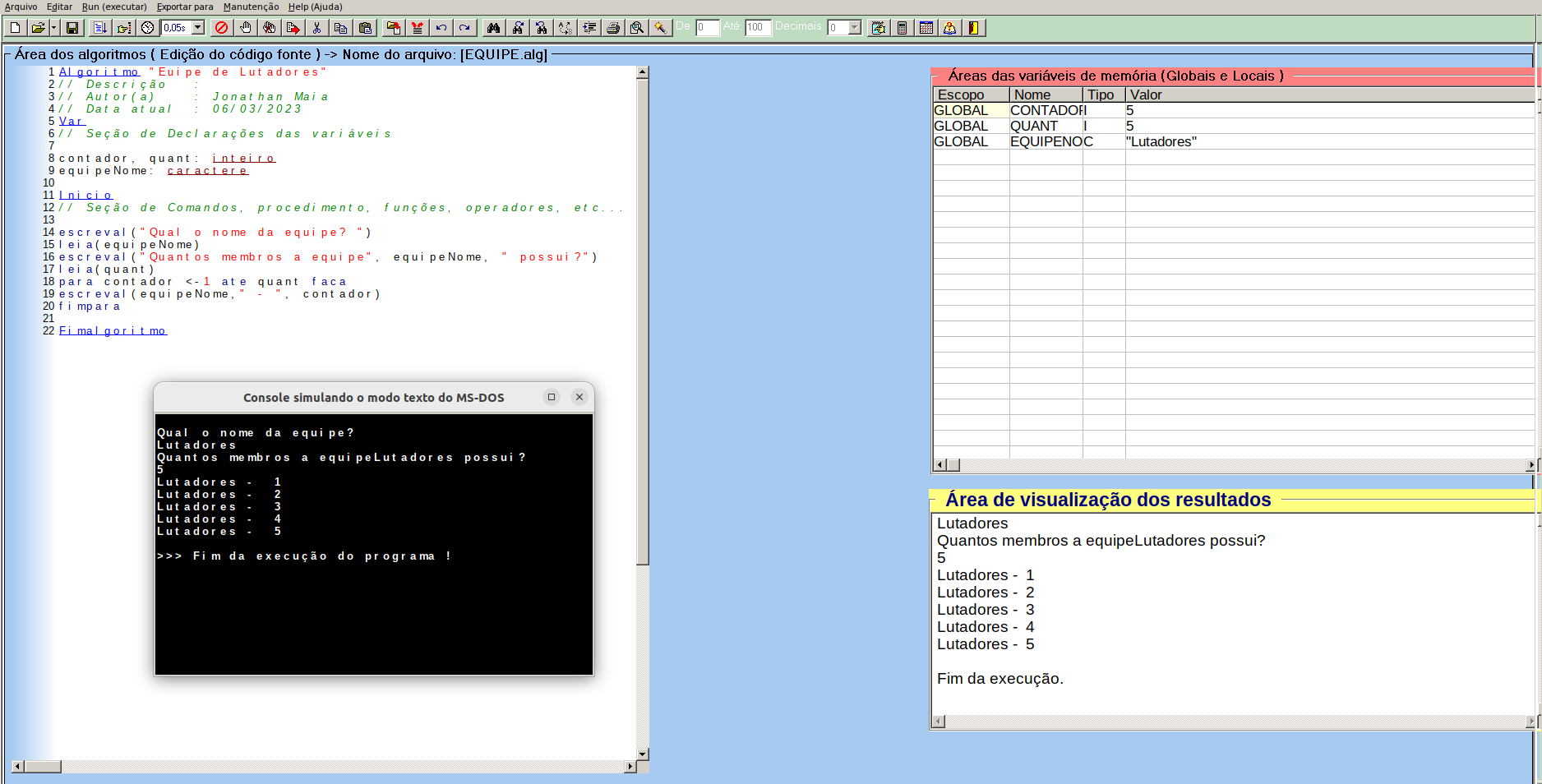The width and height of the screenshot is (1542, 784).
Task: Click the Valor column header
Action: (1329, 95)
